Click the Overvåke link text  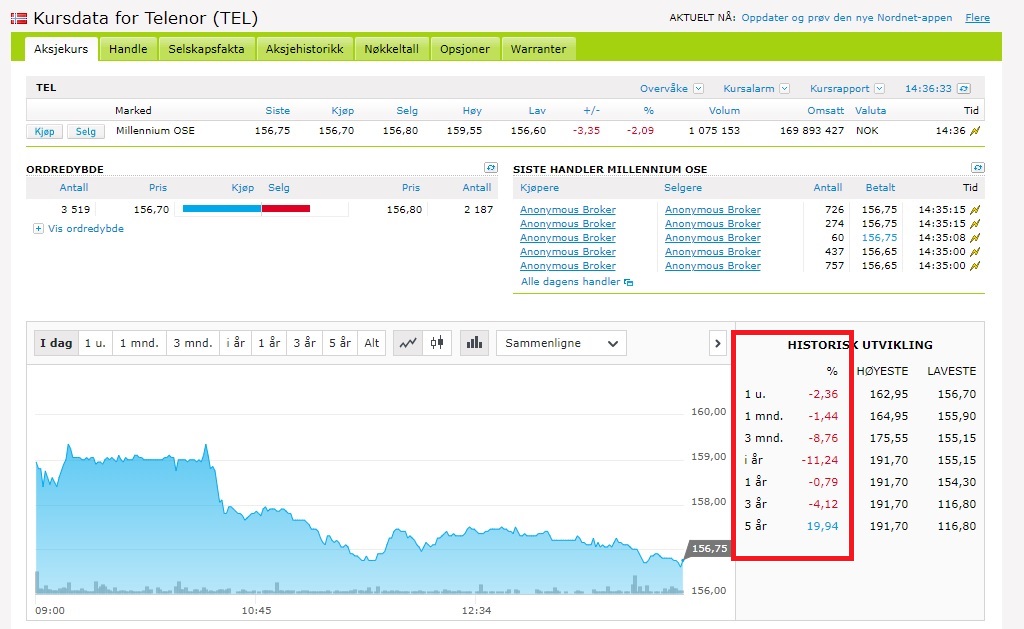pos(664,88)
